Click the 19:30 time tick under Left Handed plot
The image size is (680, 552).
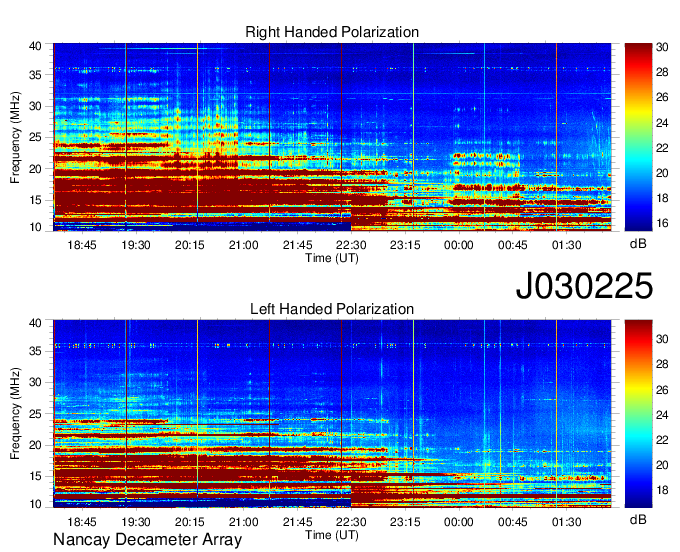coord(136,522)
